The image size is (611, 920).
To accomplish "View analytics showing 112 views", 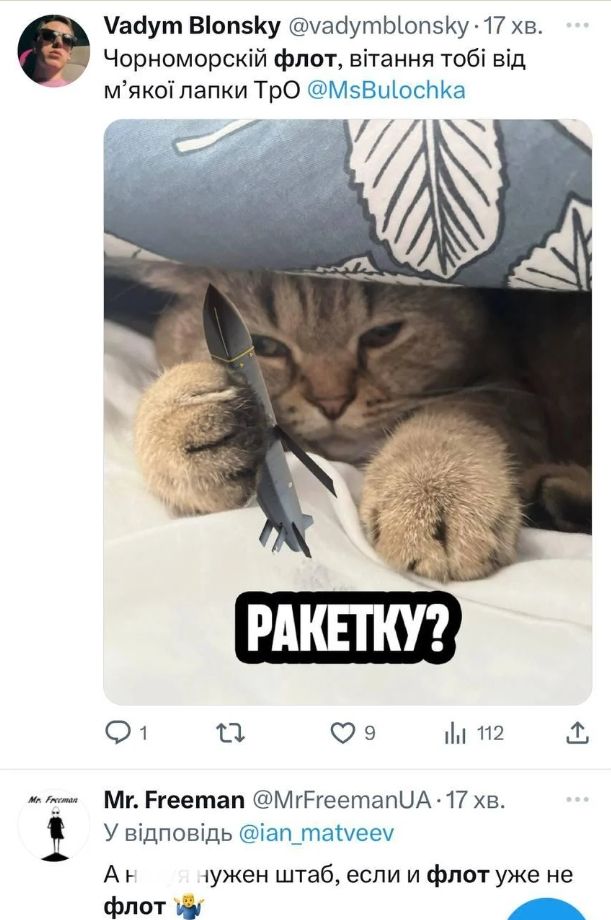I will [x=473, y=734].
